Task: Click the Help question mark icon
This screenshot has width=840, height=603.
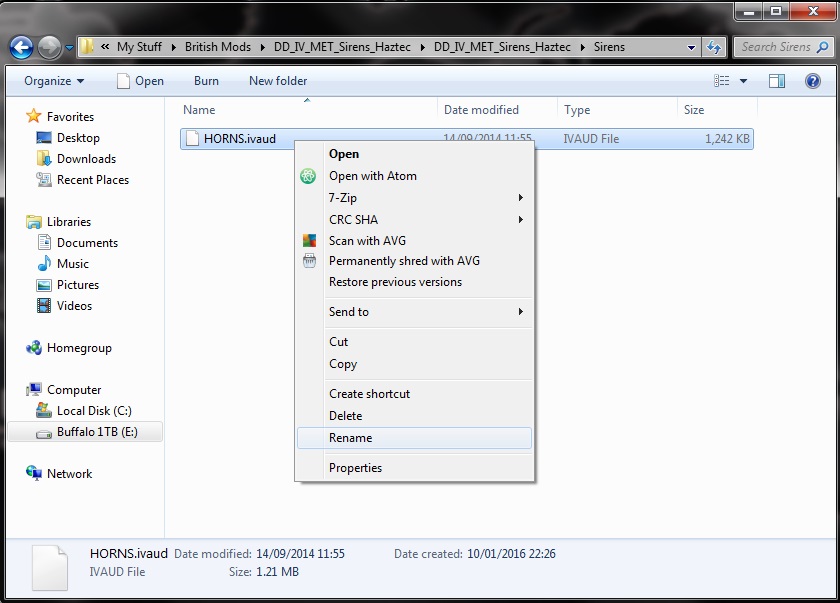Action: coord(813,81)
